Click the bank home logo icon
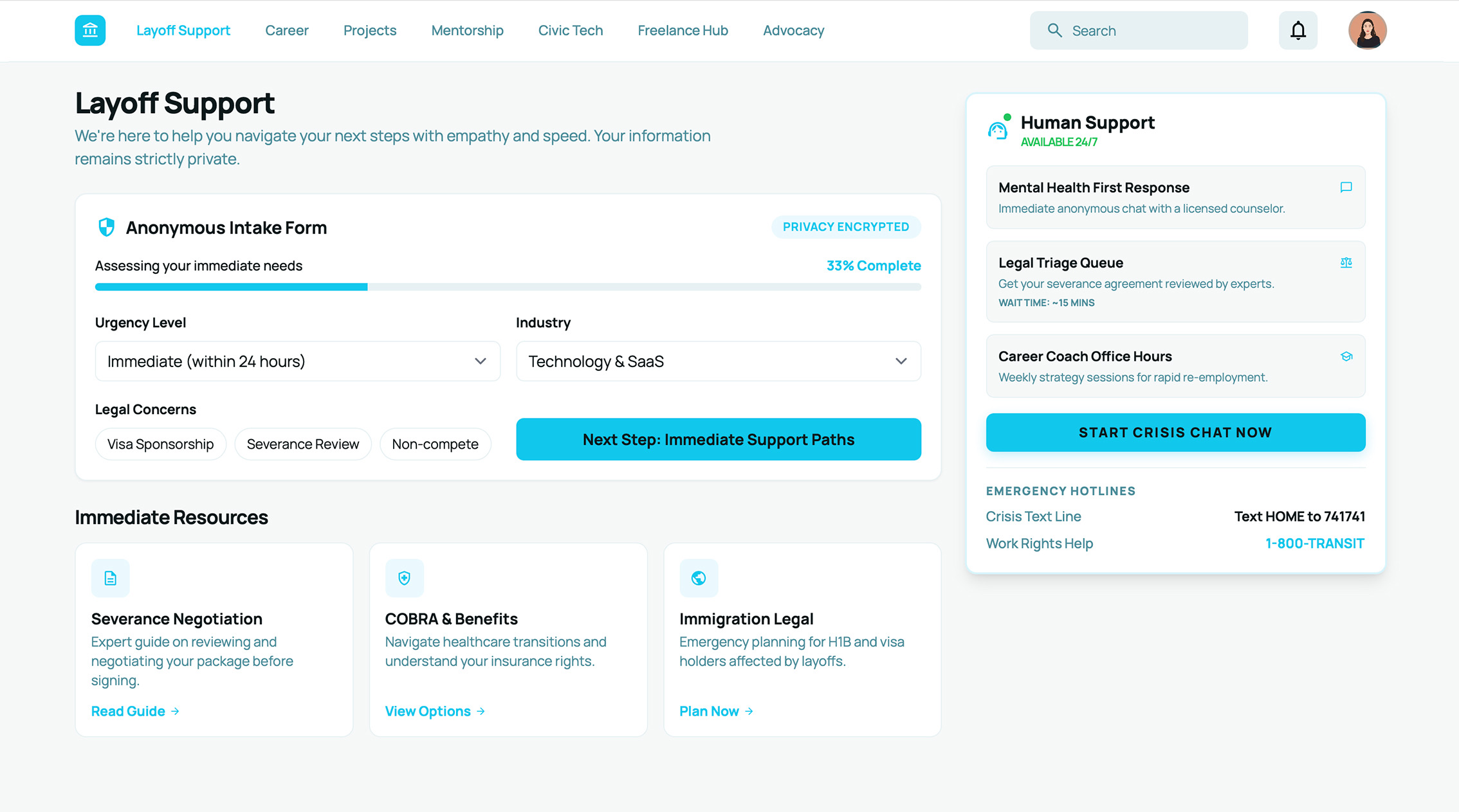The width and height of the screenshot is (1459, 812). pos(89,30)
